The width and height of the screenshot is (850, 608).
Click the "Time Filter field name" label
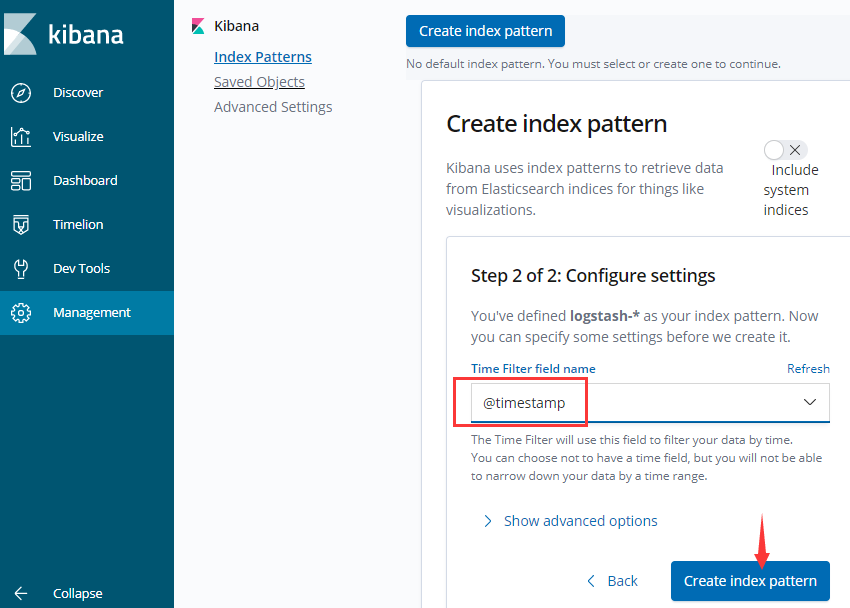point(533,368)
